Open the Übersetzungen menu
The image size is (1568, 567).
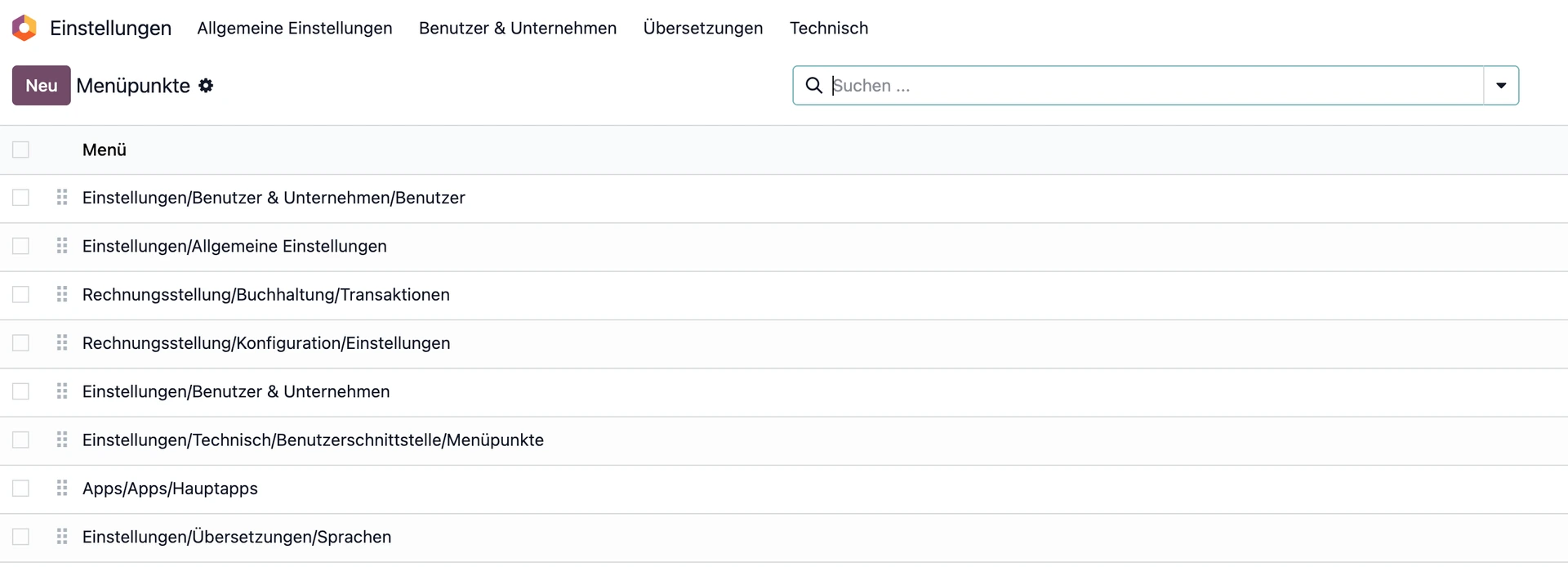point(702,28)
